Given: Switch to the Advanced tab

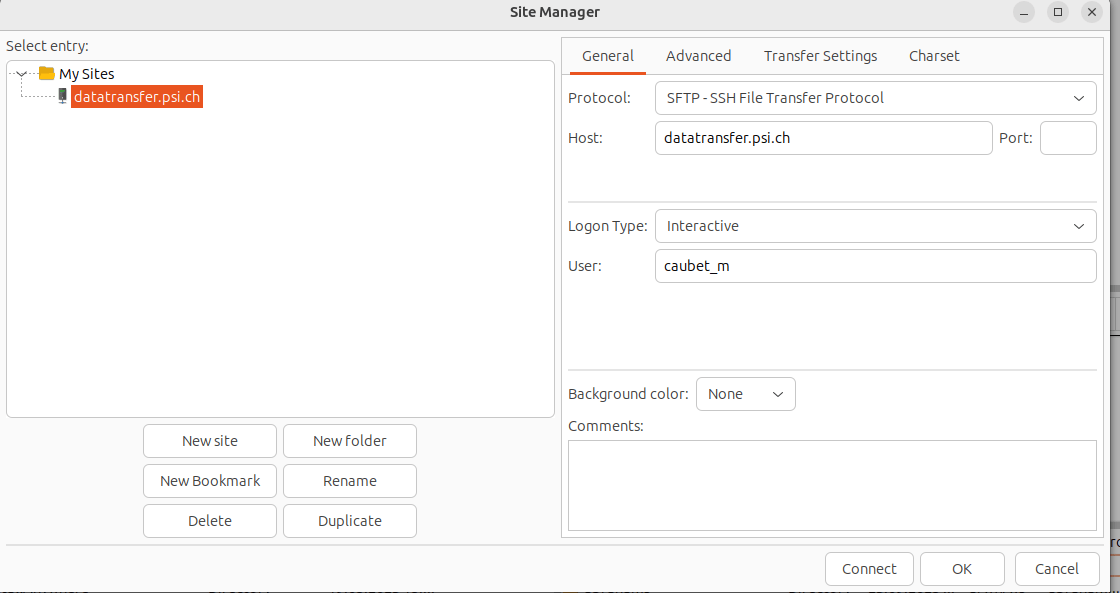Looking at the screenshot, I should click(698, 56).
